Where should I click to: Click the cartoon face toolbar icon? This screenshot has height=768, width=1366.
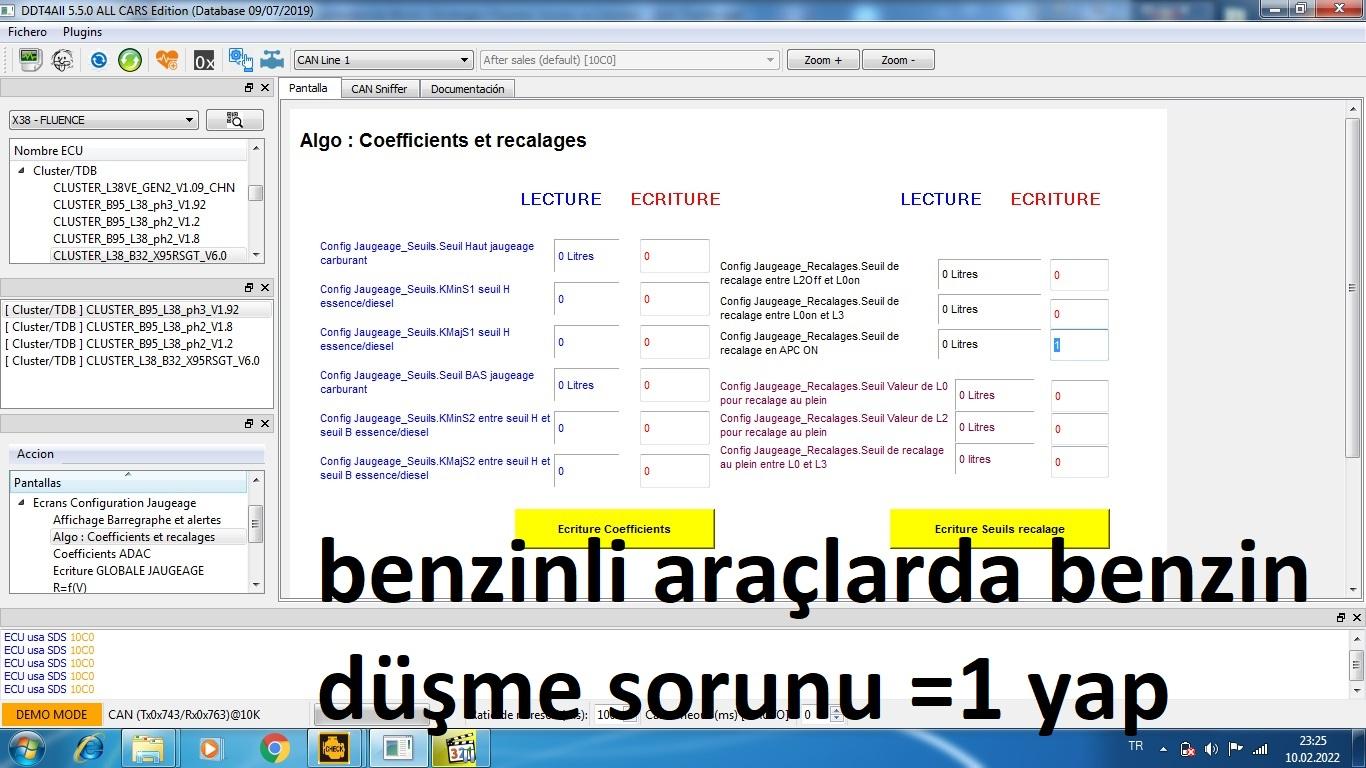coord(62,60)
